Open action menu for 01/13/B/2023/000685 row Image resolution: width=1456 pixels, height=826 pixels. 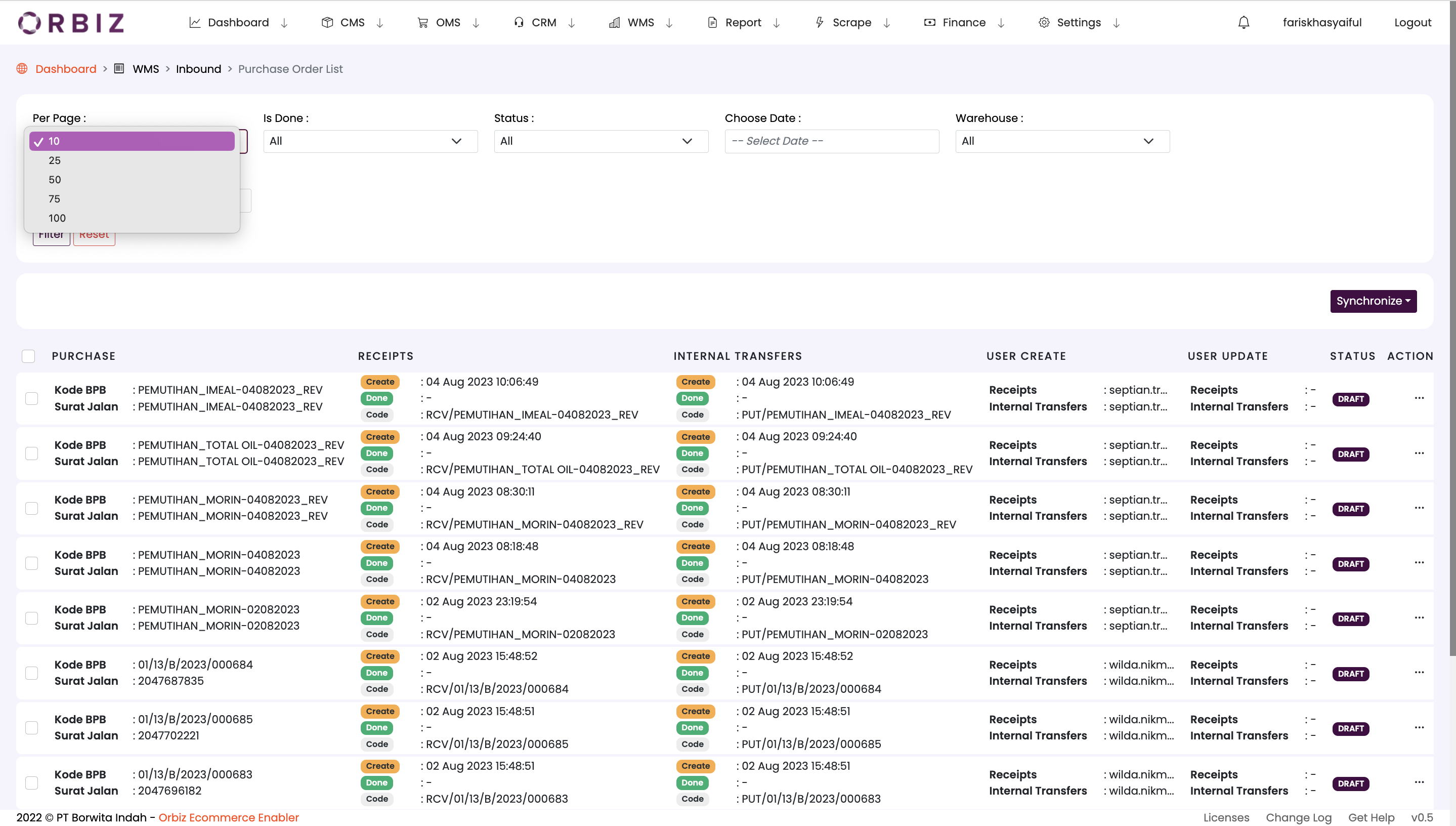click(x=1419, y=727)
